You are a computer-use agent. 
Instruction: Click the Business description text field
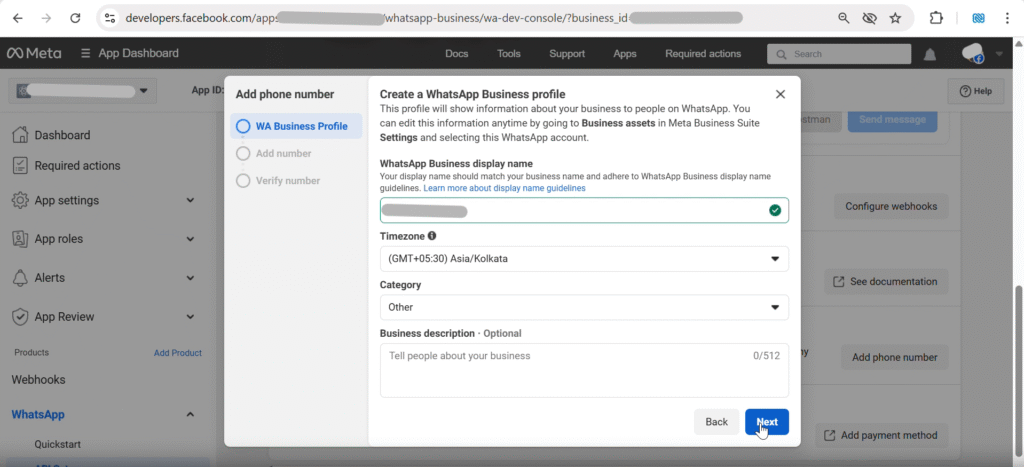[x=584, y=371]
